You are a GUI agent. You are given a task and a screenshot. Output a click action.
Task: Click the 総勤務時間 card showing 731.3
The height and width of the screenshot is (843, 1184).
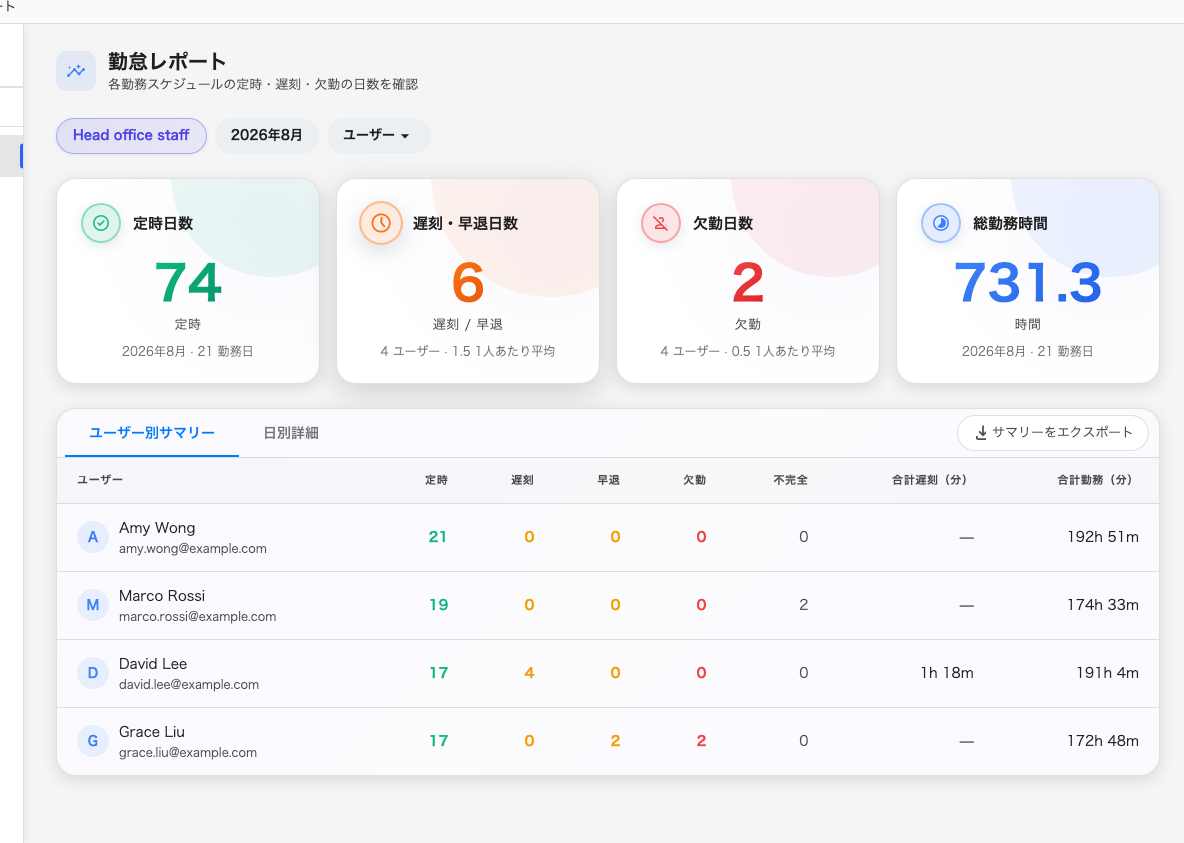(1028, 281)
